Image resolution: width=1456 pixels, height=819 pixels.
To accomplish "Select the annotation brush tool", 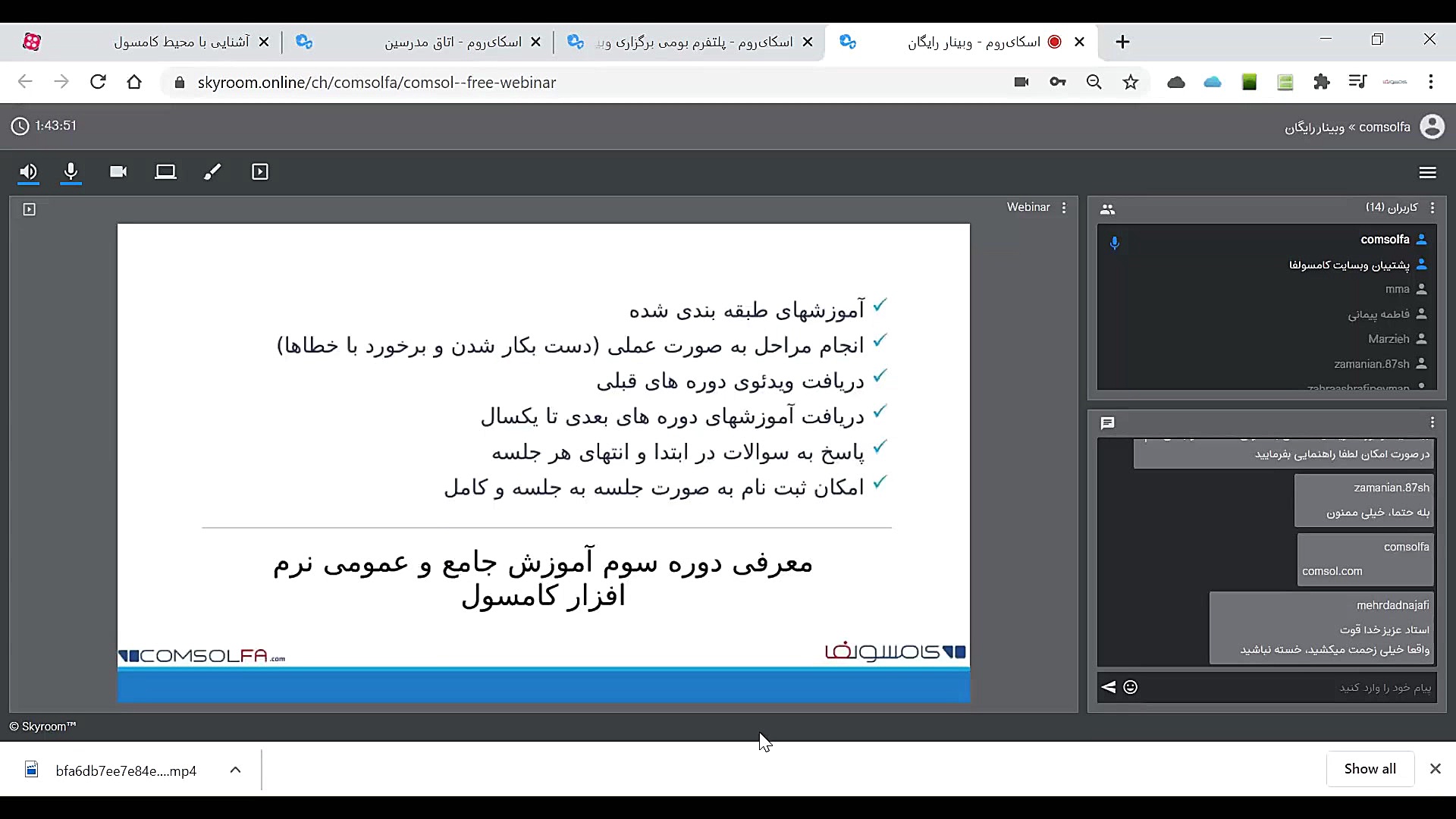I will pos(212,172).
